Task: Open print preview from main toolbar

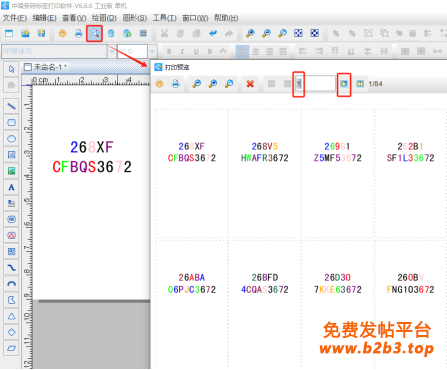Action: click(x=95, y=33)
